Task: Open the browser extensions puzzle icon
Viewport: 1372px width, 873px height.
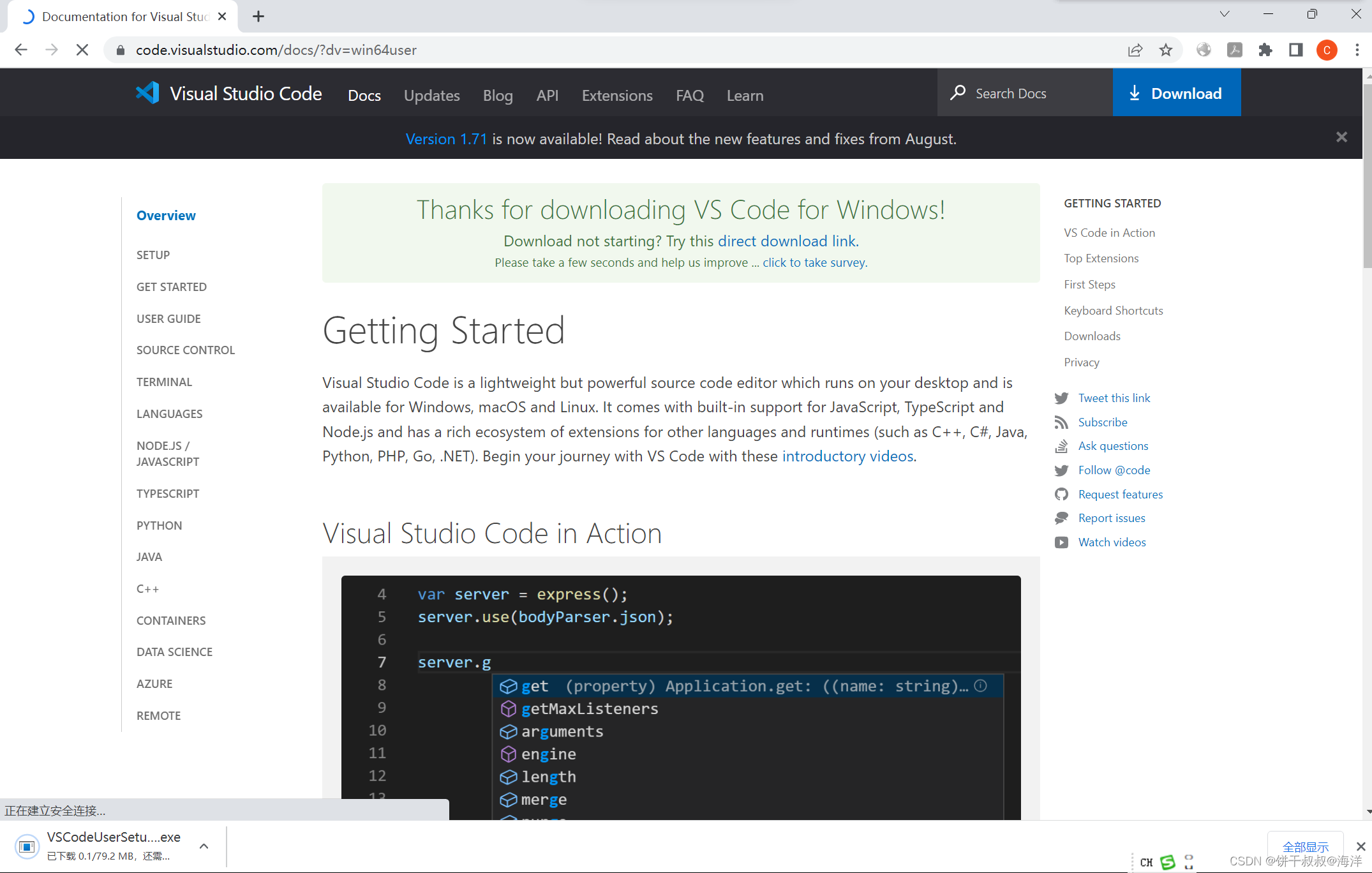Action: coord(1265,50)
